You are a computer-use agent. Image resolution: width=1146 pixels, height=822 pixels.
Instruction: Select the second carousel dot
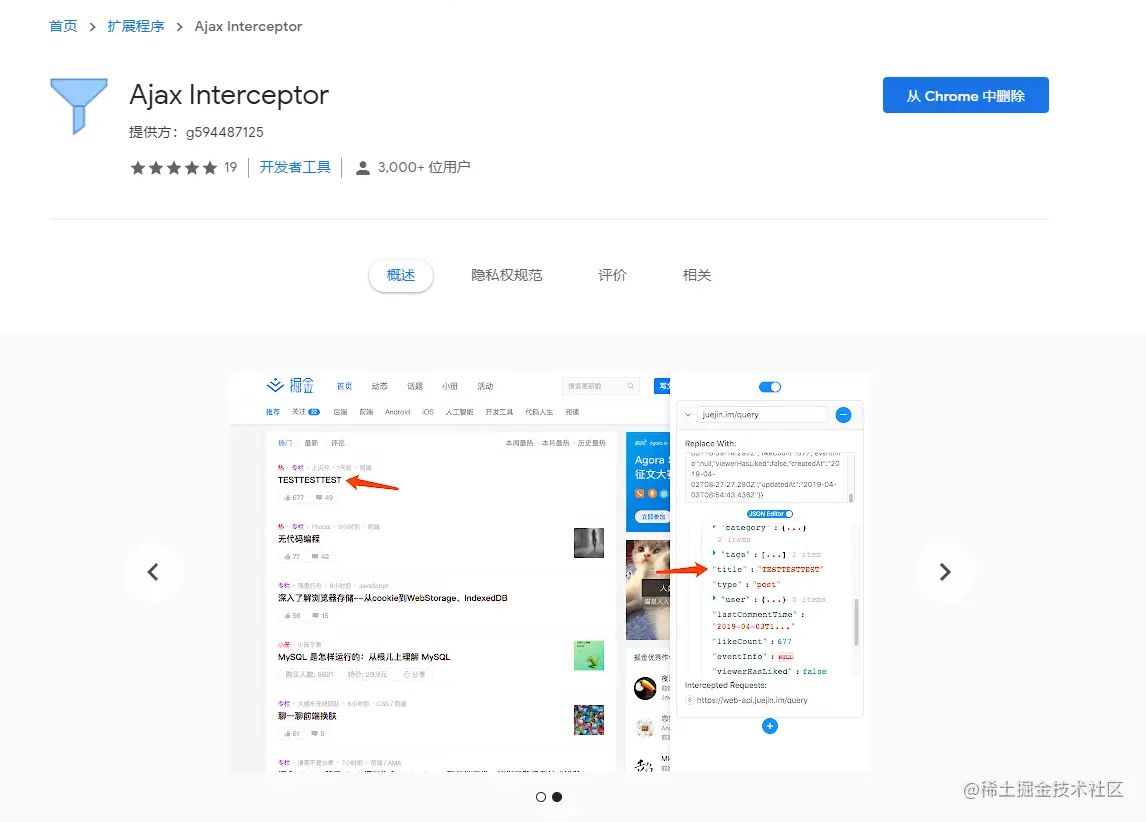click(x=557, y=797)
